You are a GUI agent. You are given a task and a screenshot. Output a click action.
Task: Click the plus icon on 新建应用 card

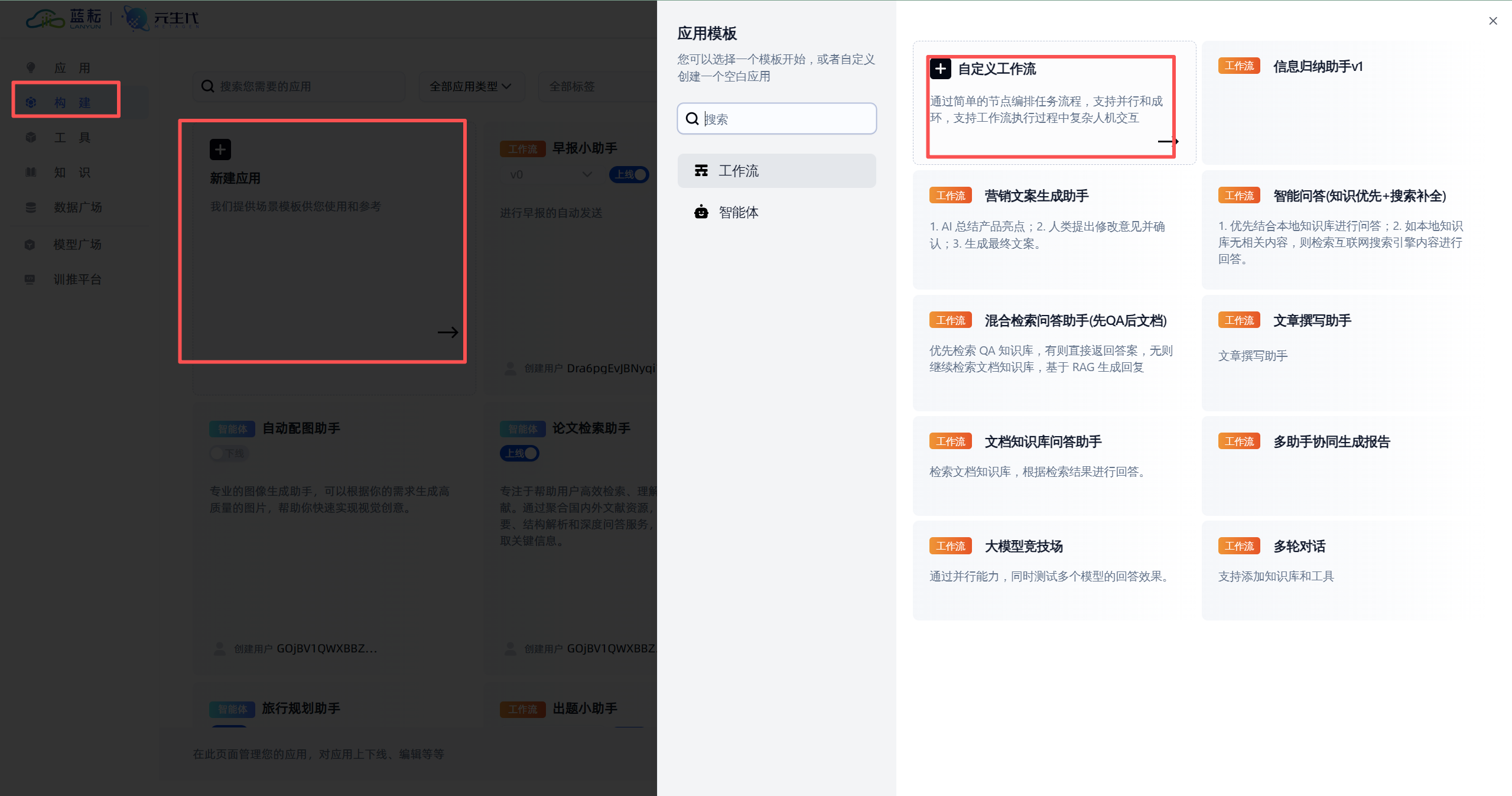coord(220,150)
